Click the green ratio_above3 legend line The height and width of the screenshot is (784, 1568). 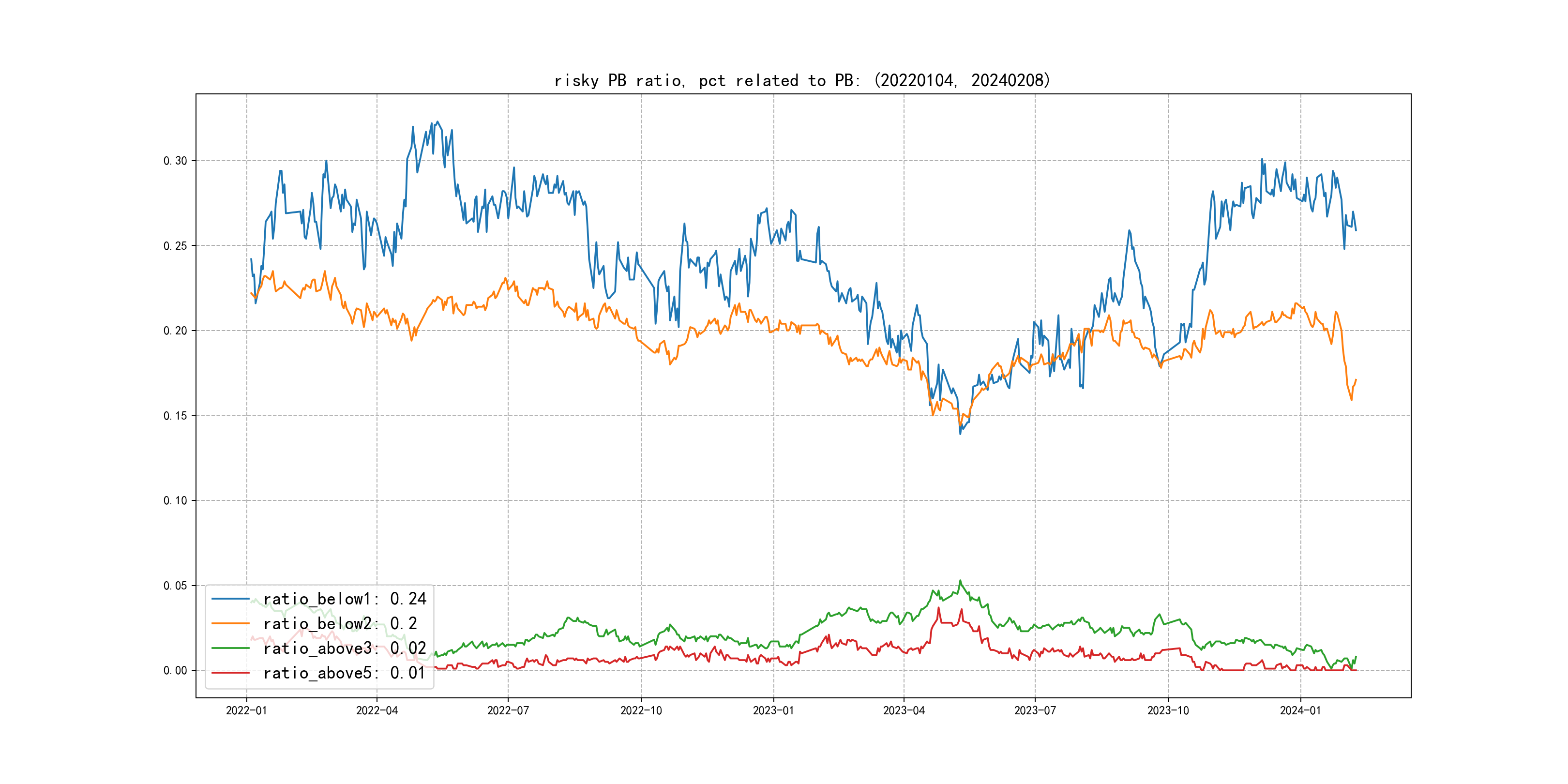[x=230, y=648]
